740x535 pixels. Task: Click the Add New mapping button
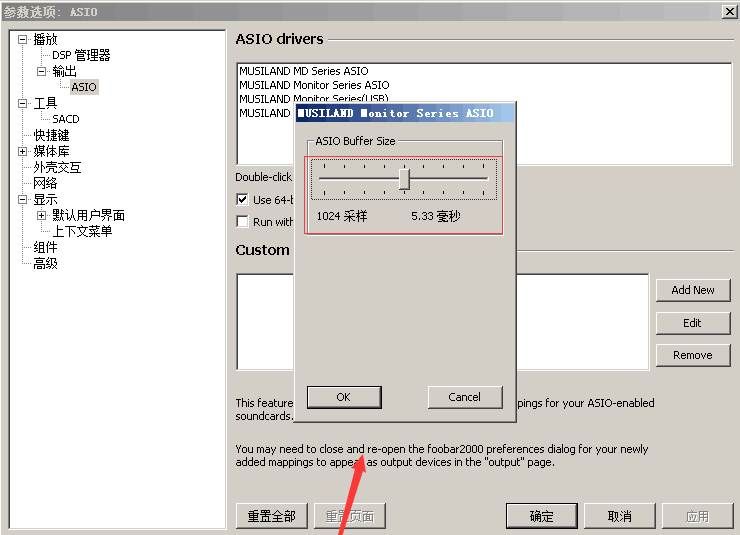click(692, 290)
